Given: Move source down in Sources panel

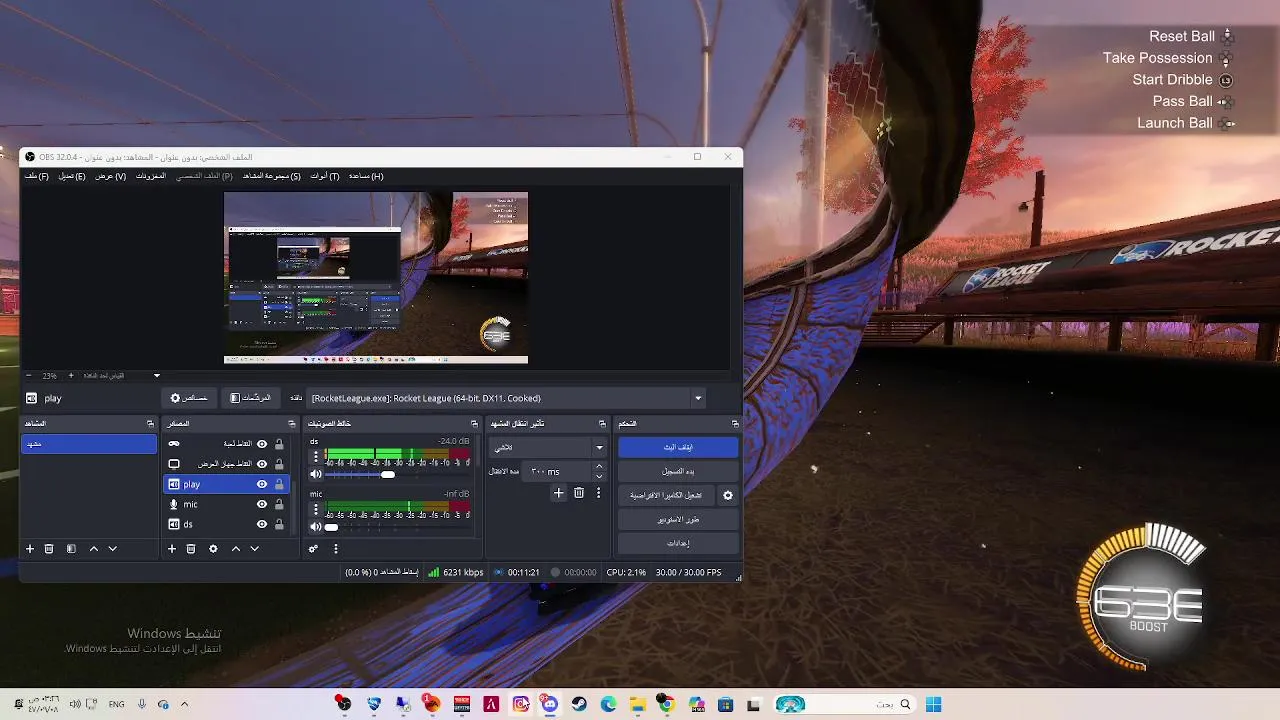Looking at the screenshot, I should pyautogui.click(x=255, y=549).
